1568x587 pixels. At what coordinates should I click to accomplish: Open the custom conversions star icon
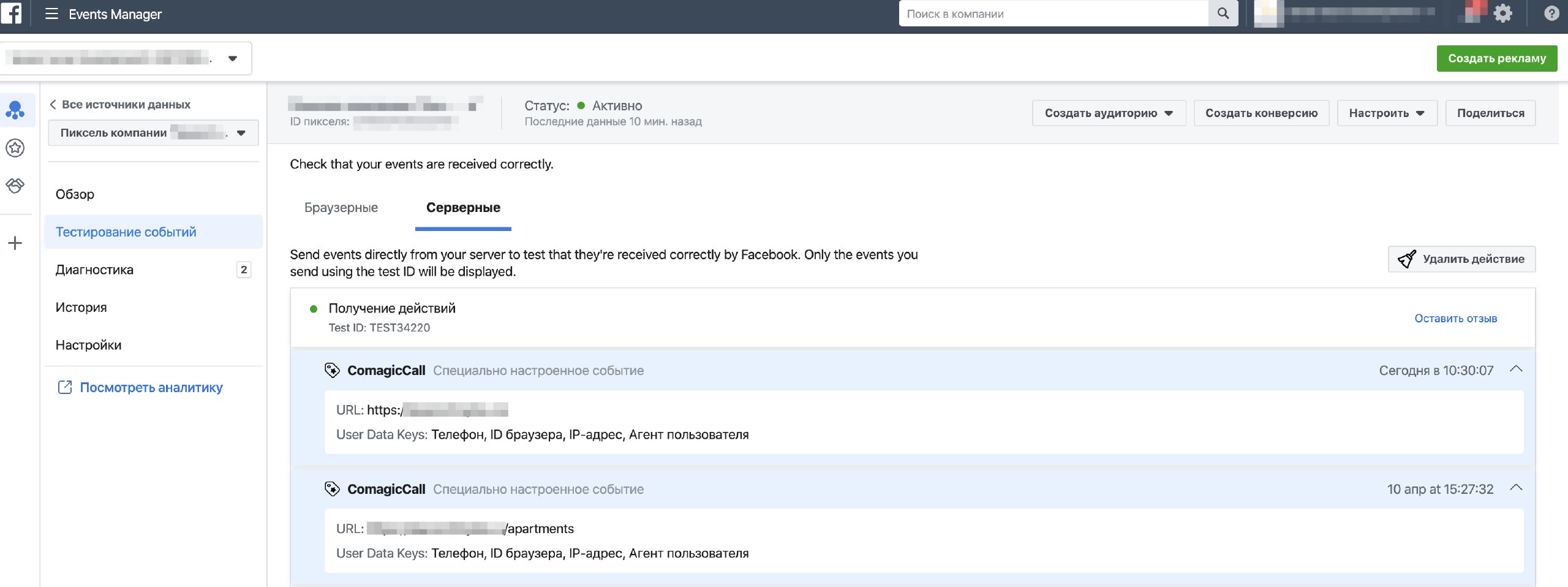click(x=15, y=148)
